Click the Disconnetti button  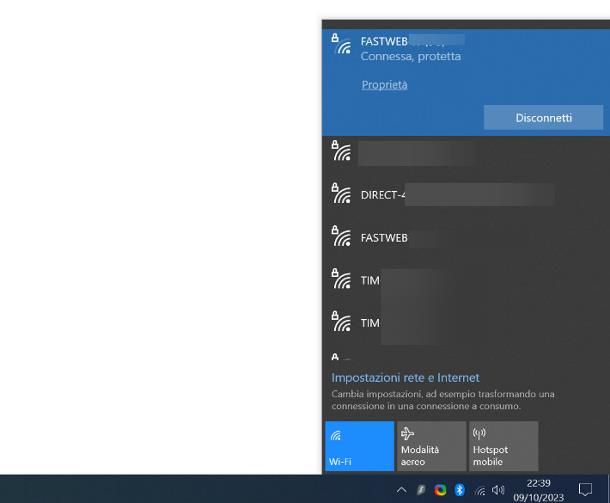543,117
